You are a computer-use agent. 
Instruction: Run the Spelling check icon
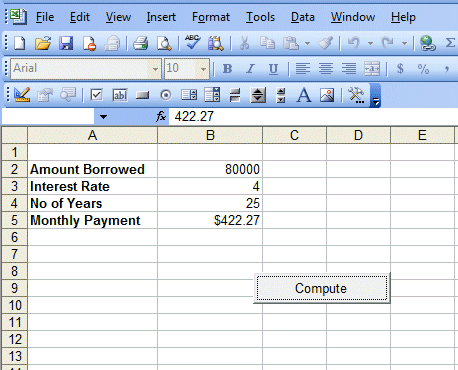click(193, 43)
